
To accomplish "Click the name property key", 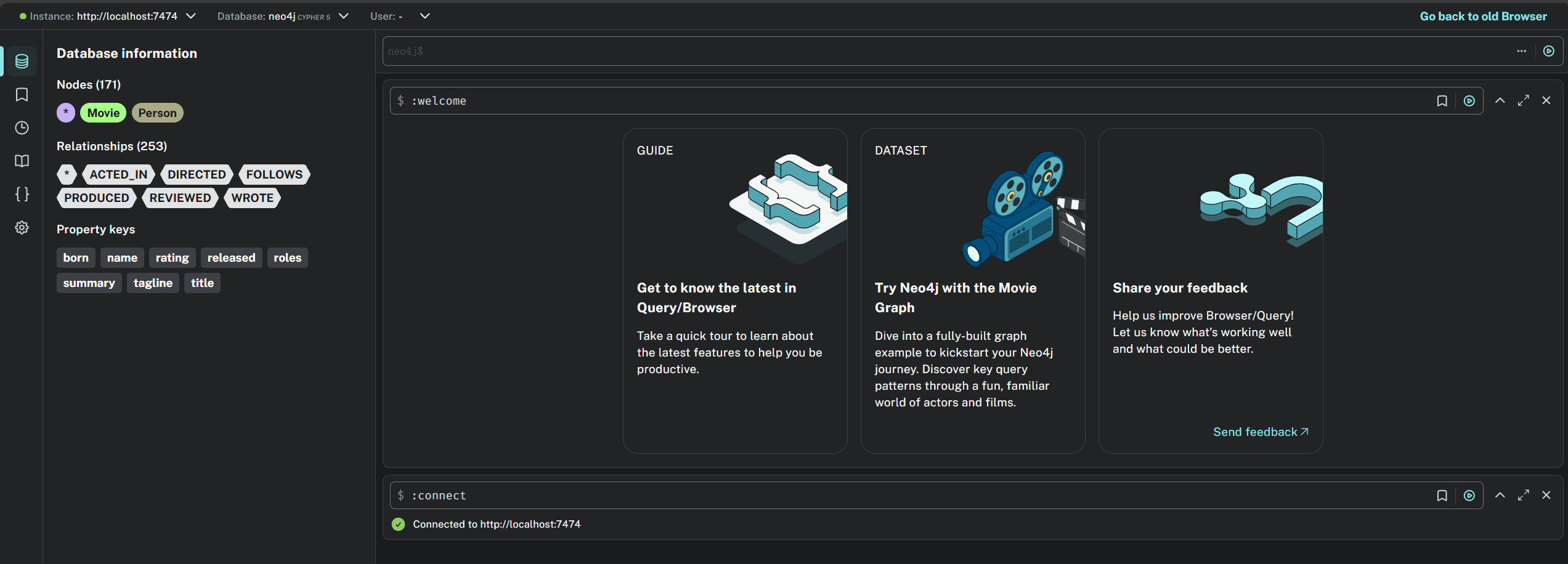I will tap(122, 258).
